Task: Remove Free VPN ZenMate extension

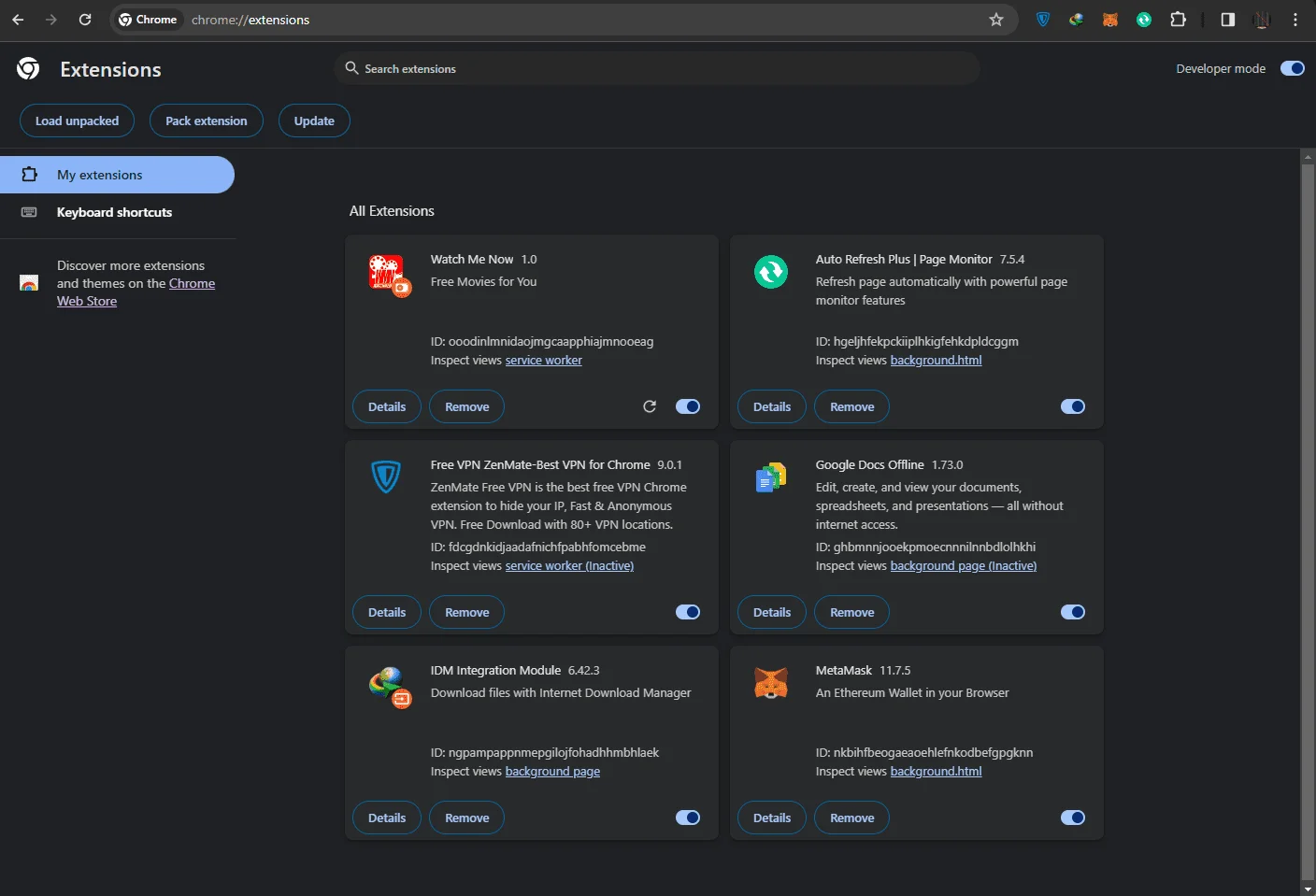Action: [467, 612]
